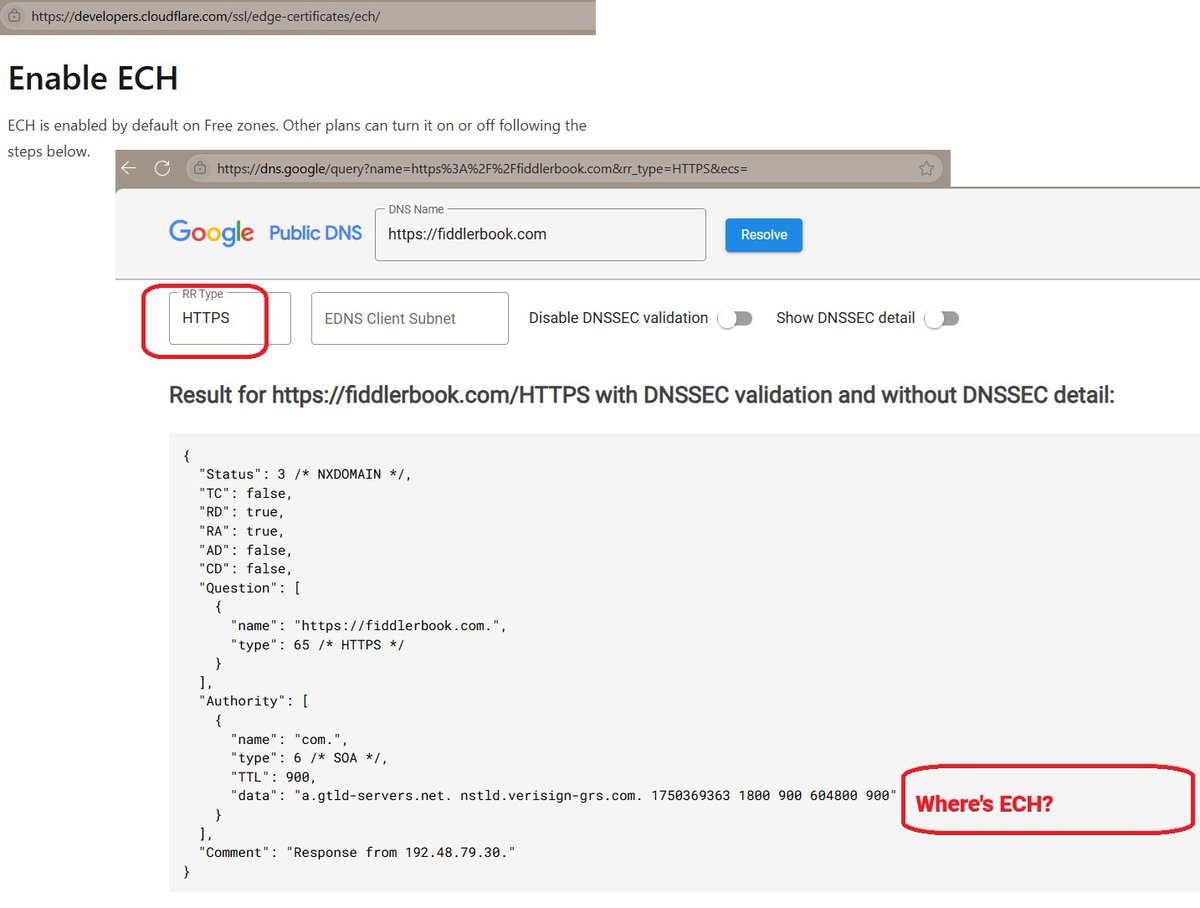The height and width of the screenshot is (908, 1200).
Task: Click the Comment Response from 192.48.79.30 line
Action: pyautogui.click(x=357, y=852)
